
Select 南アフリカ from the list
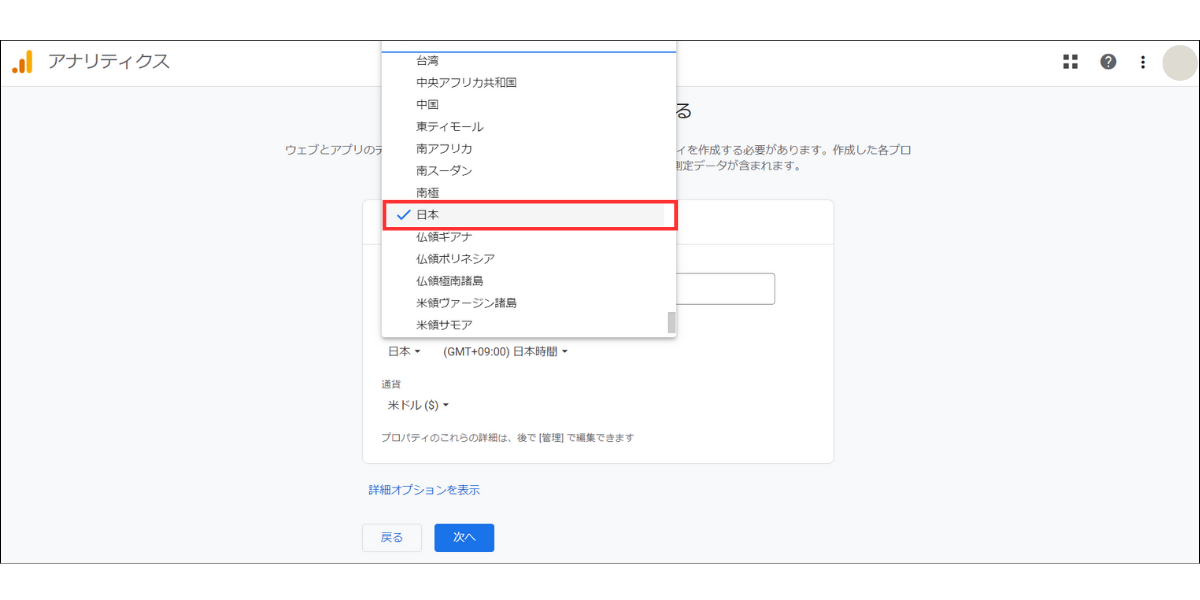point(529,149)
